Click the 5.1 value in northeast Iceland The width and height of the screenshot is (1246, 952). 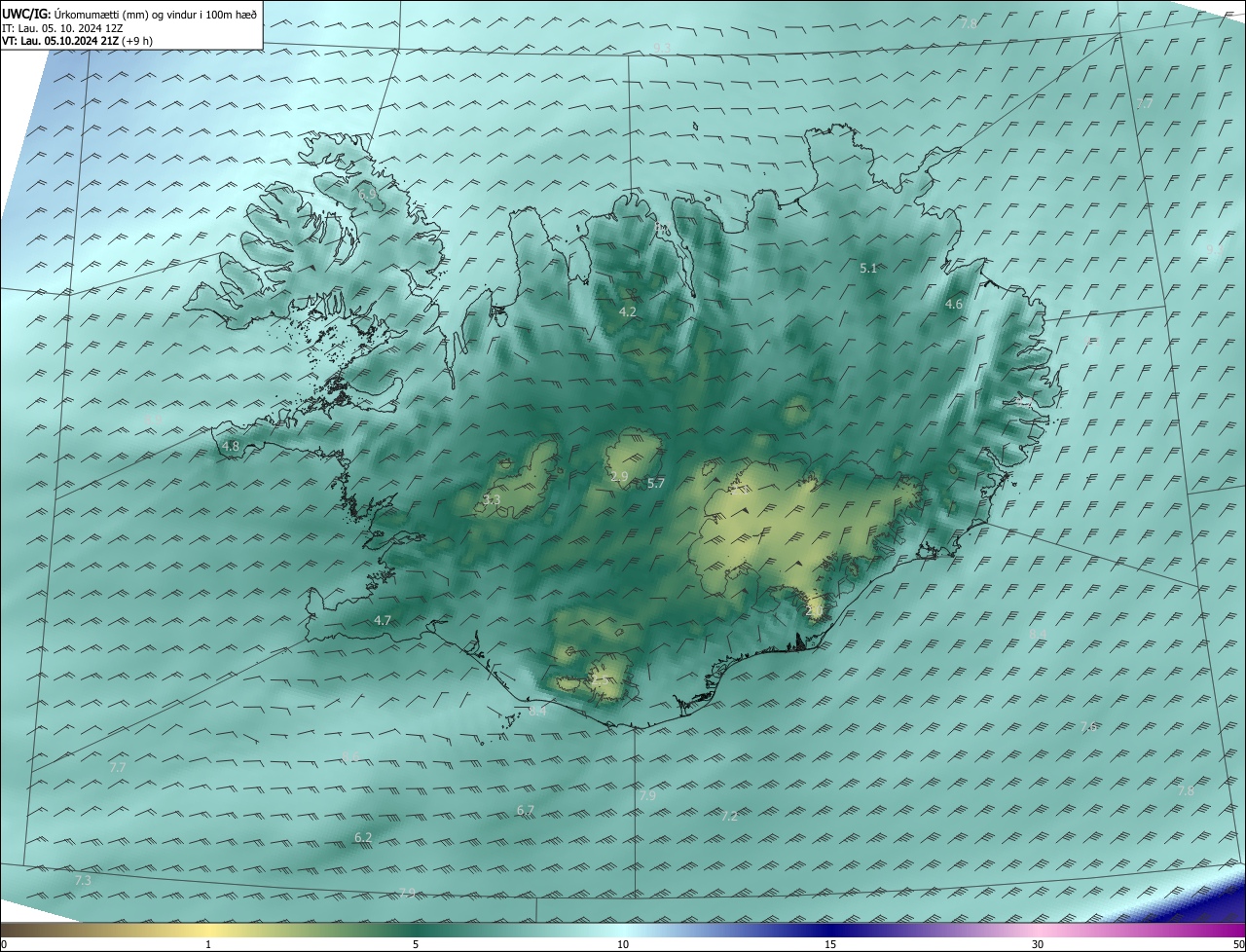pos(869,268)
